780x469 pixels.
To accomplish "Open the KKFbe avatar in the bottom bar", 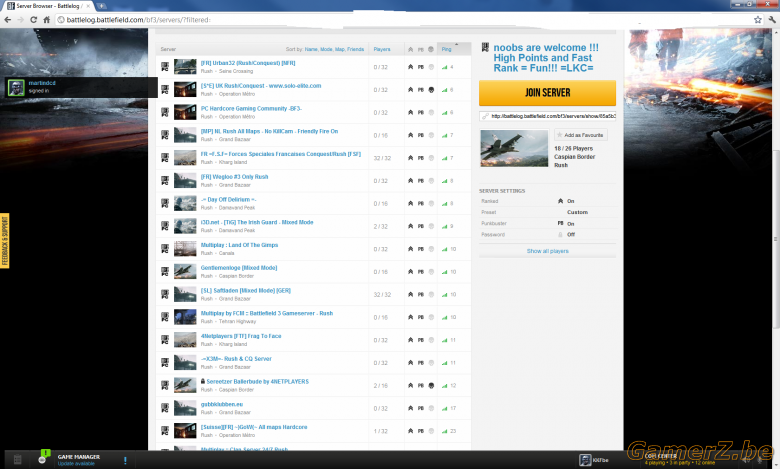I will pos(585,460).
